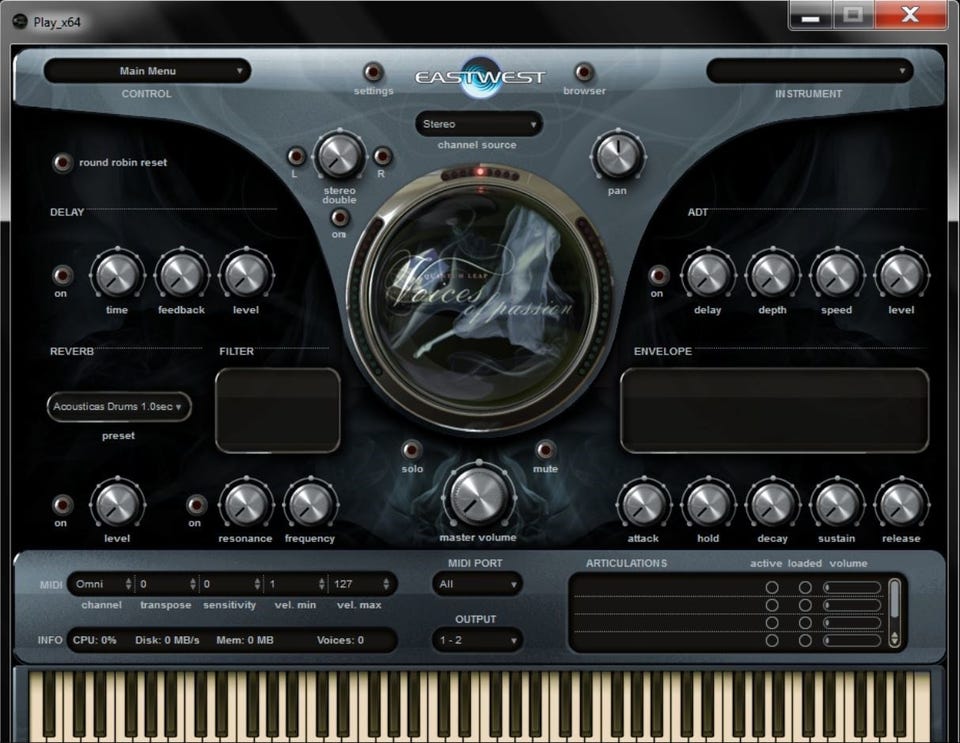Image resolution: width=960 pixels, height=743 pixels.
Task: Click the envelope sustain knob
Action: point(836,504)
